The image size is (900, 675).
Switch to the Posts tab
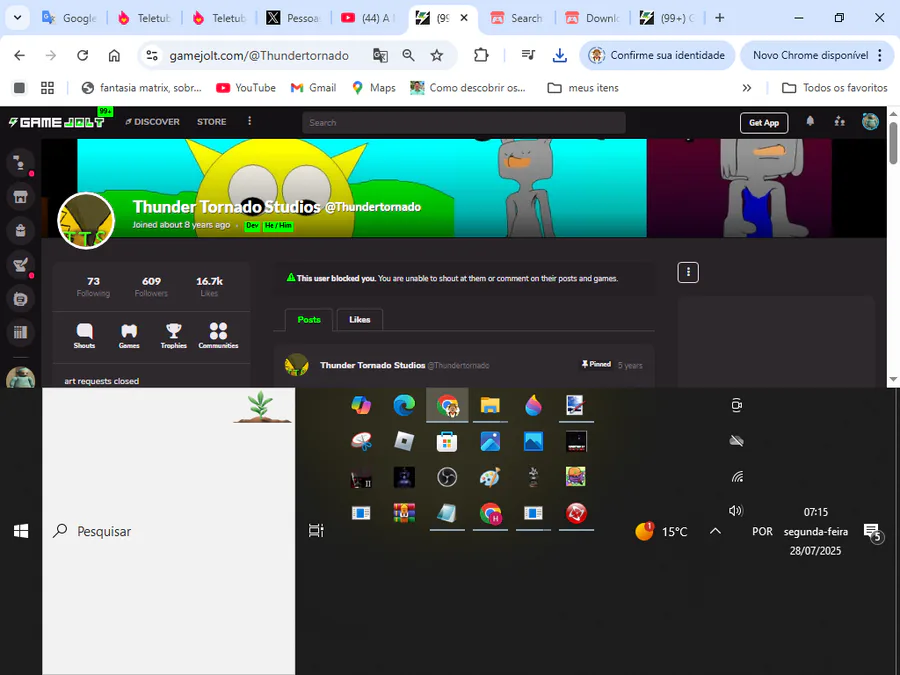point(309,320)
